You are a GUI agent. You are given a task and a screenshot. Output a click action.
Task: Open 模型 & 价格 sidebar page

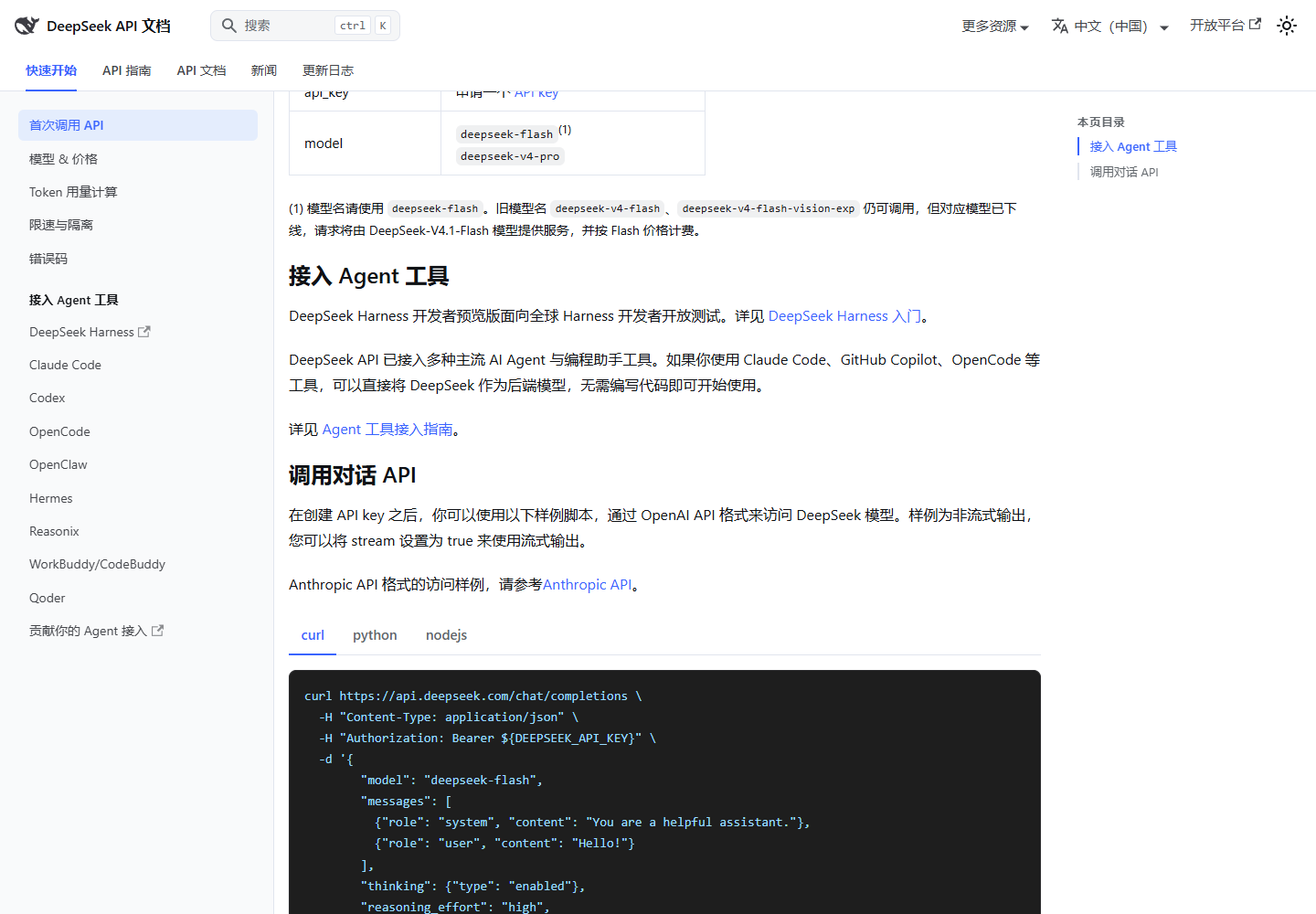[138, 159]
